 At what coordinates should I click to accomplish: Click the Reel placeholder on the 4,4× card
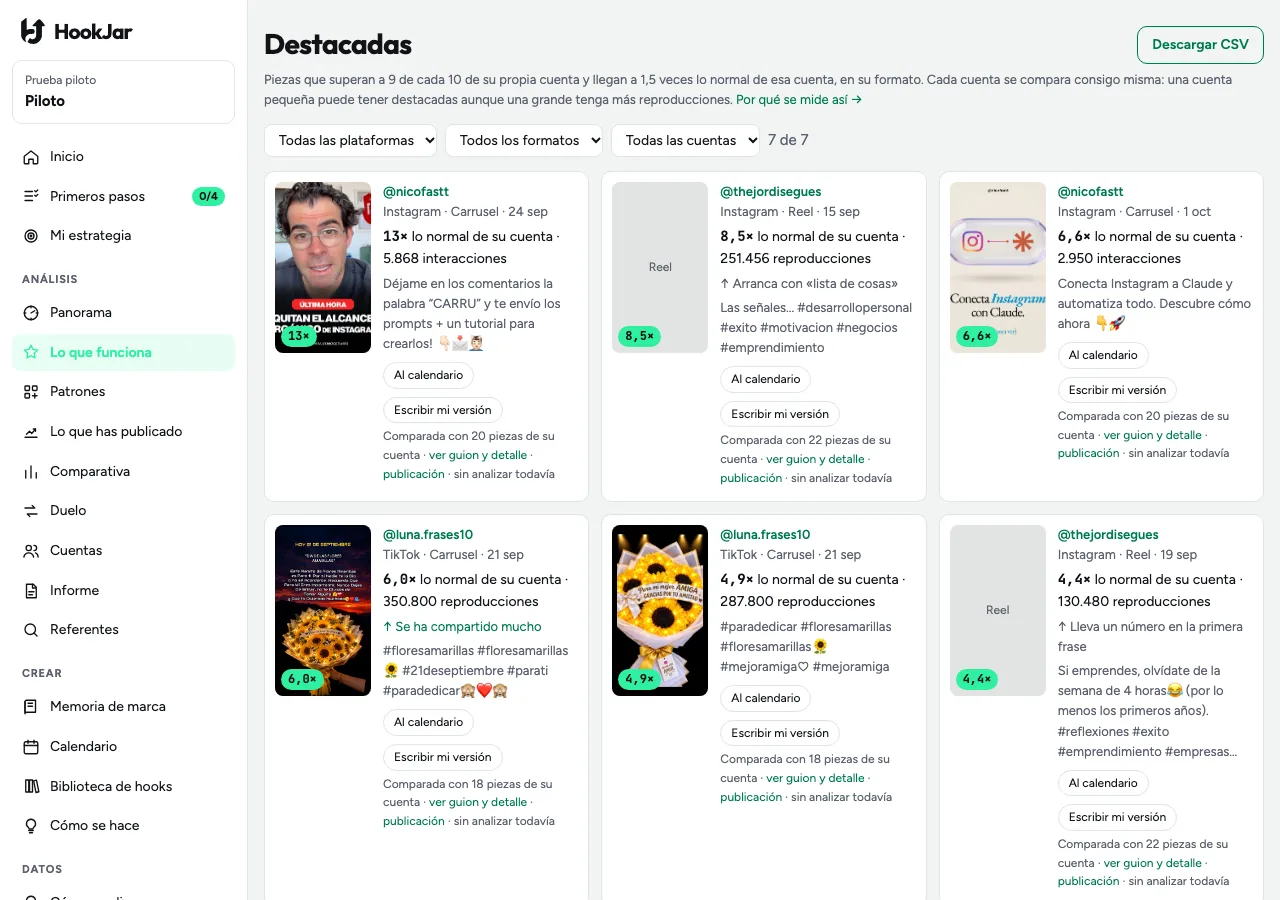pyautogui.click(x=998, y=610)
